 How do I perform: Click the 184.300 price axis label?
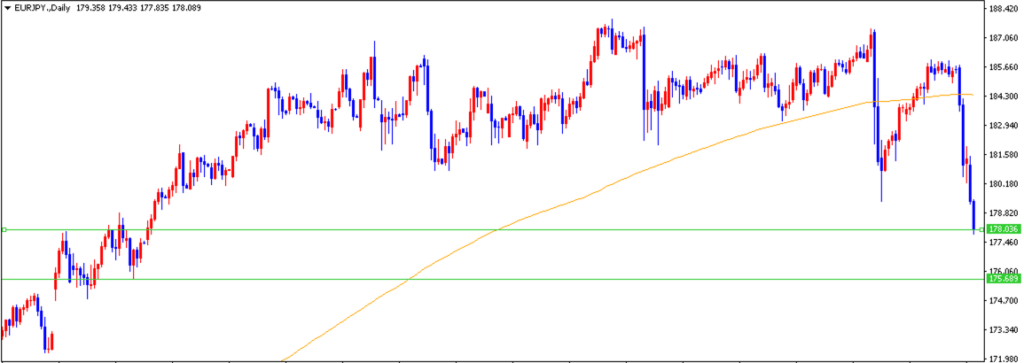pyautogui.click(x=1004, y=97)
